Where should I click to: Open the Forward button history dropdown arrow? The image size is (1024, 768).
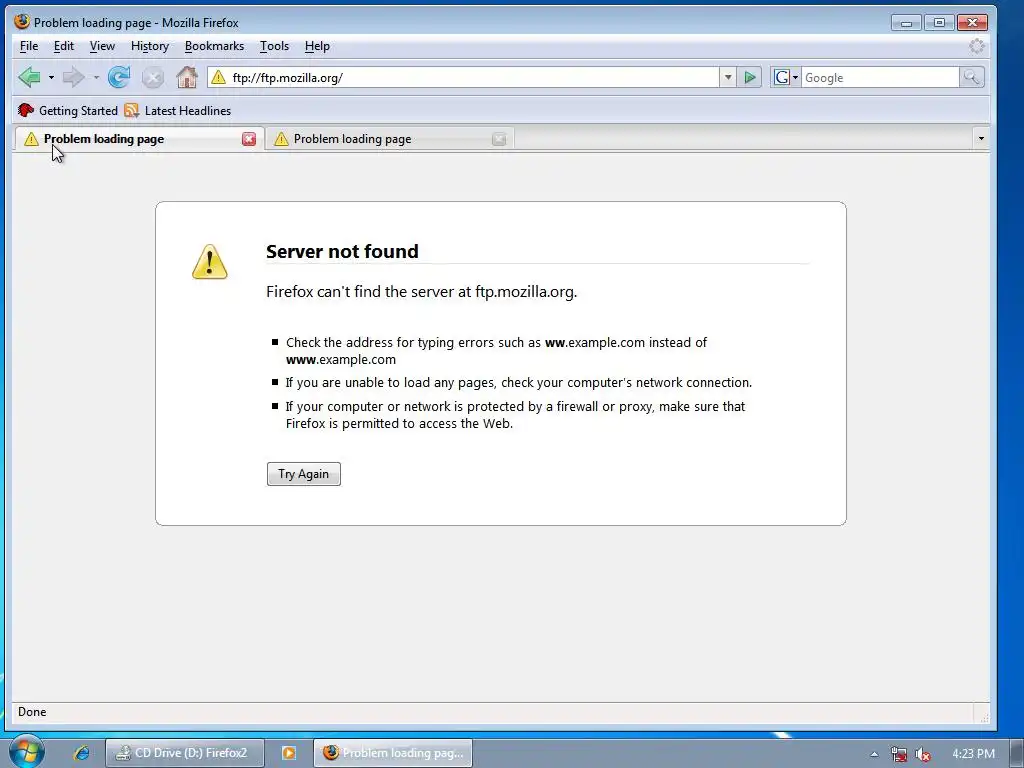pos(95,78)
